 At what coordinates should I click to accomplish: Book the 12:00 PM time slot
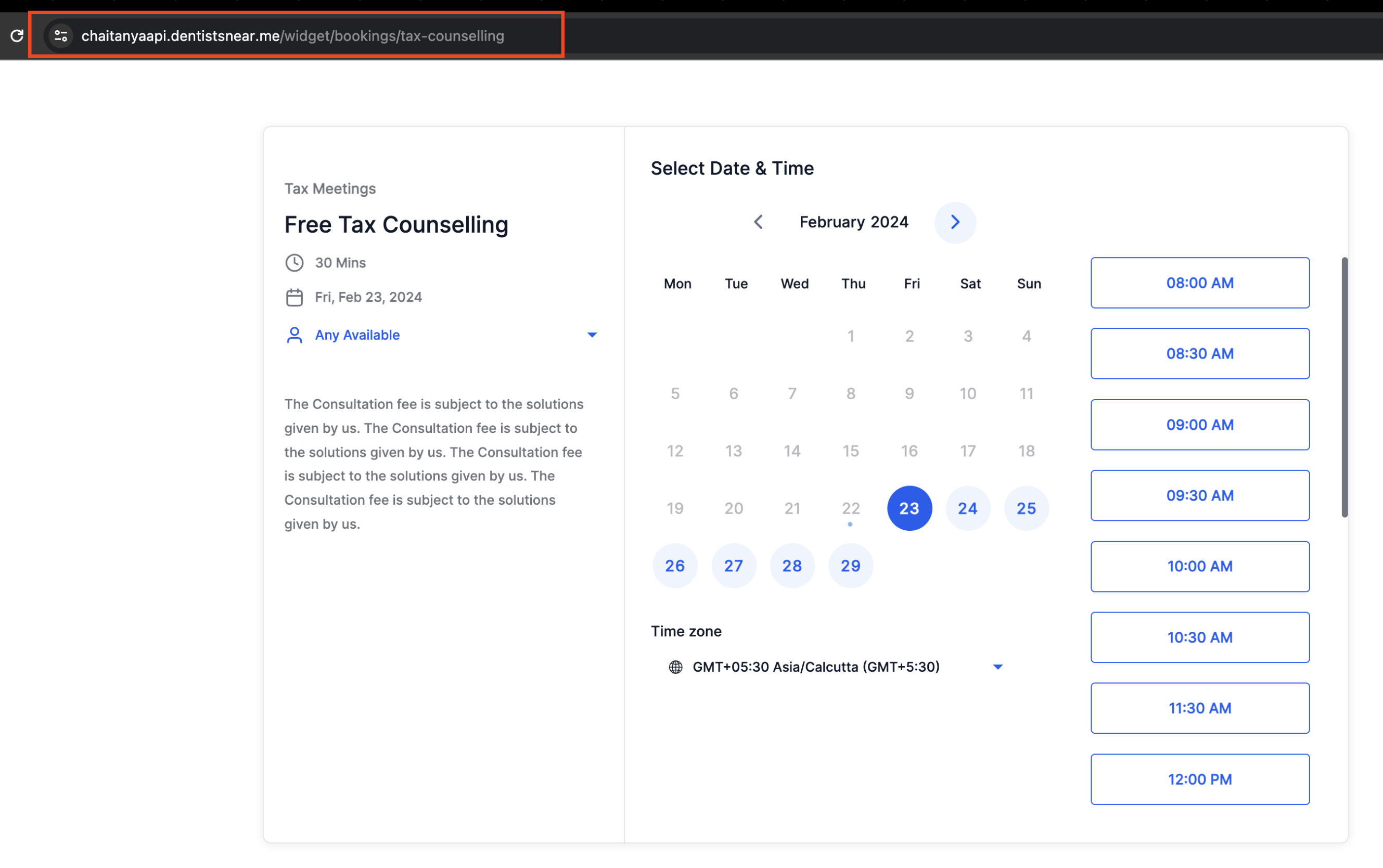click(1200, 779)
